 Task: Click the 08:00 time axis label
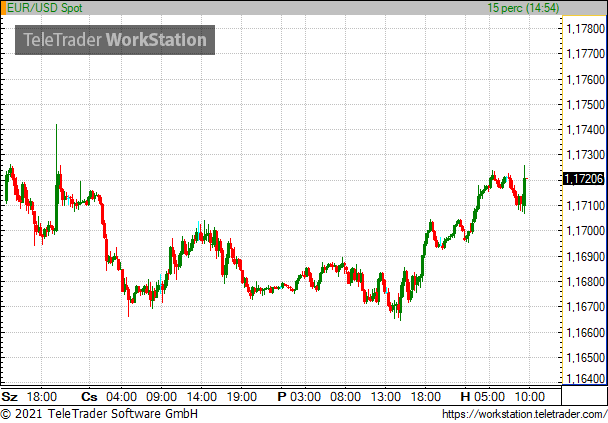point(345,397)
